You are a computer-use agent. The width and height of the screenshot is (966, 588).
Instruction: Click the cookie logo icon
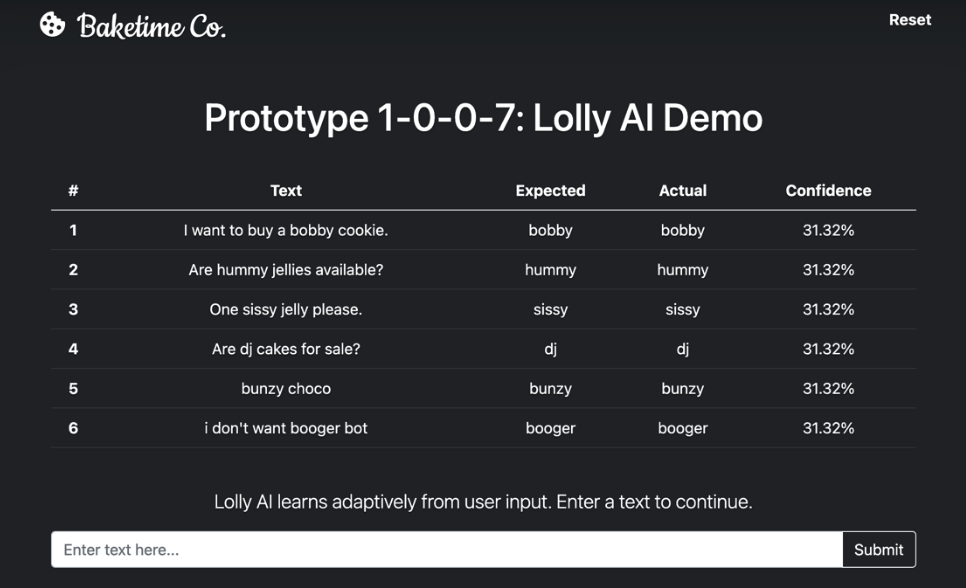tap(52, 25)
